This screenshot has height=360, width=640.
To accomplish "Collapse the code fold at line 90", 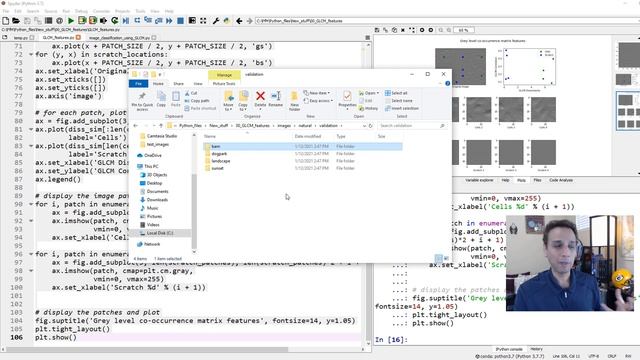I will tap(31, 204).
